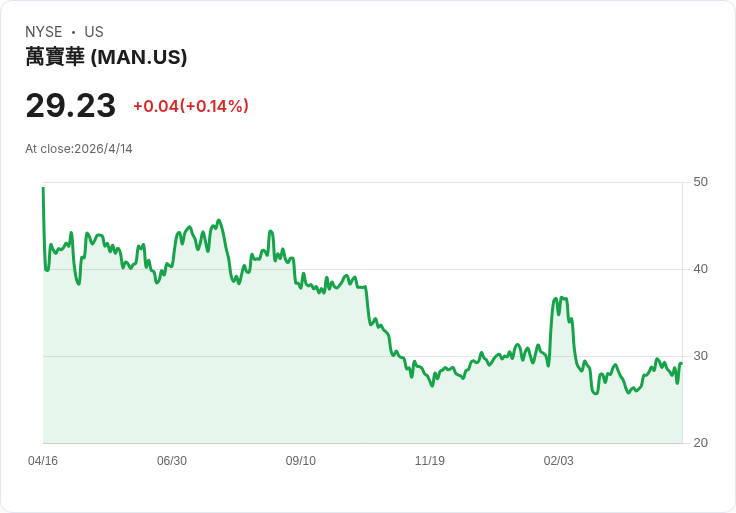Click the US market label
This screenshot has width=736, height=513.
(x=94, y=32)
